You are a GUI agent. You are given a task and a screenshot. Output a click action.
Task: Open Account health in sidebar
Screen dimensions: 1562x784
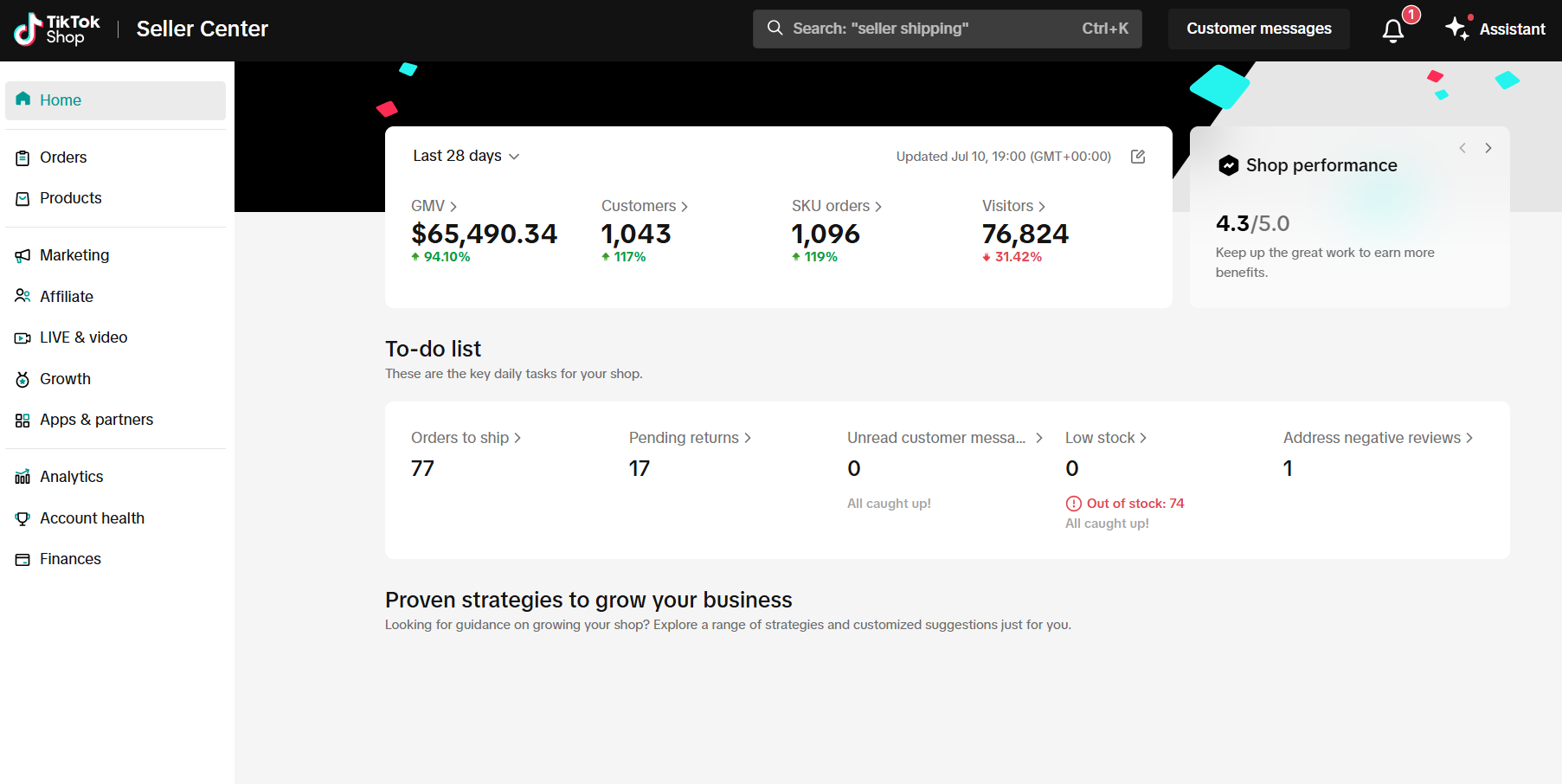[x=92, y=518]
